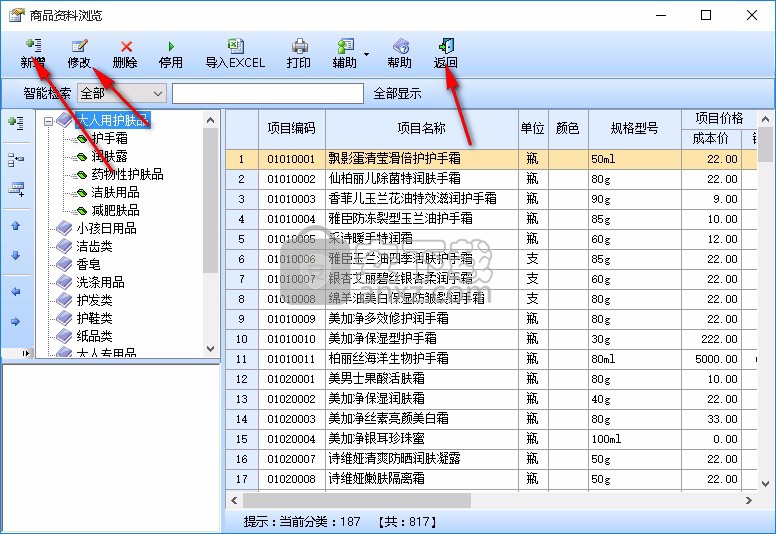Image resolution: width=776 pixels, height=534 pixels.
Task: Click the add sub-category icon in sidebar
Action: click(x=16, y=159)
